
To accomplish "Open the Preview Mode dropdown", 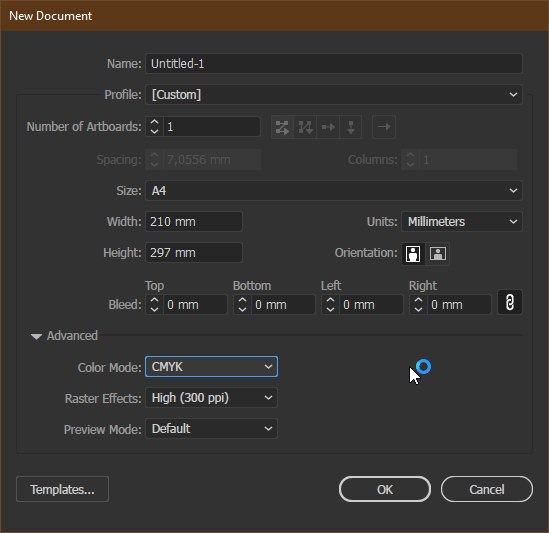I will (211, 429).
